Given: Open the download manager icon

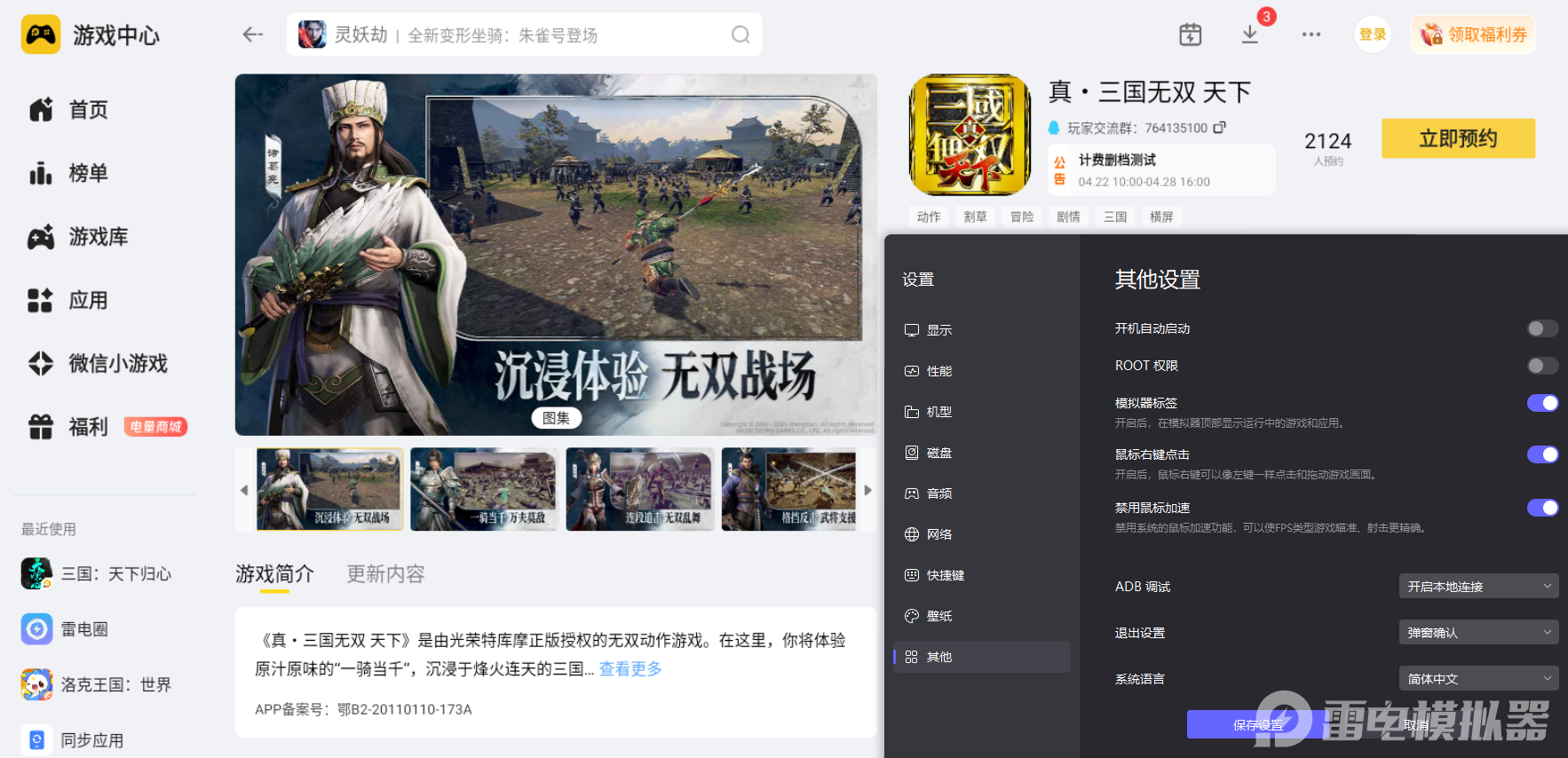Looking at the screenshot, I should click(x=1249, y=35).
